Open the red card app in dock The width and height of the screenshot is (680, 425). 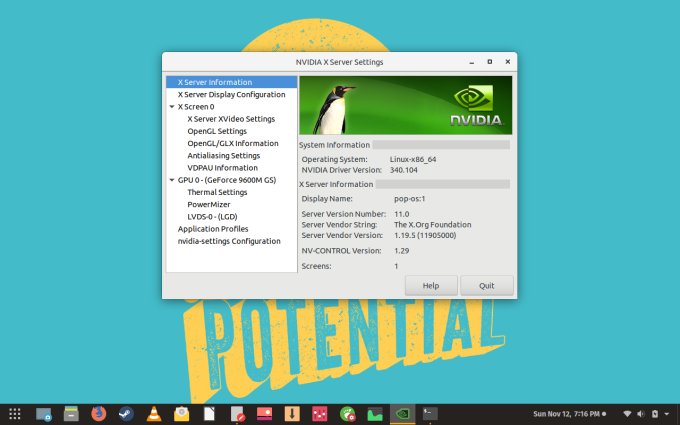265,414
